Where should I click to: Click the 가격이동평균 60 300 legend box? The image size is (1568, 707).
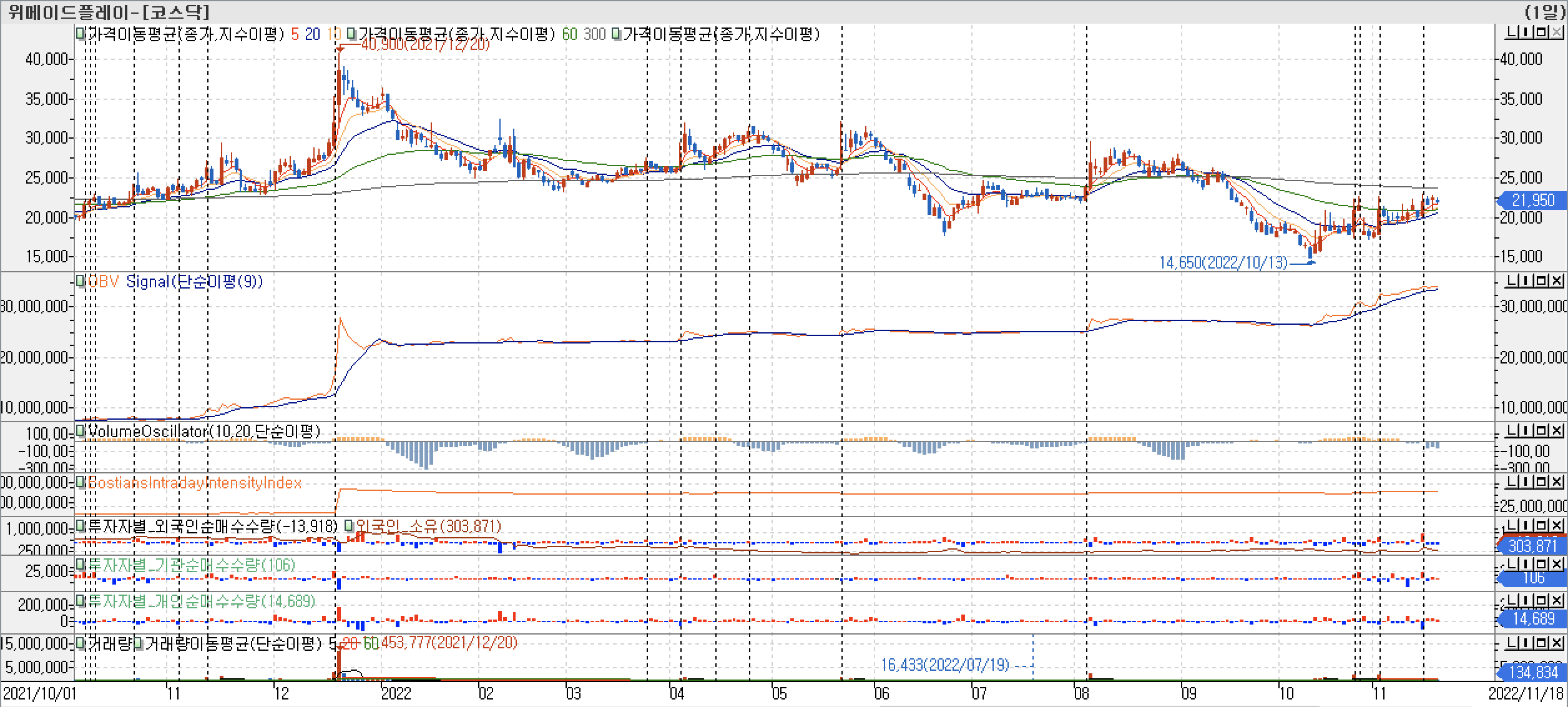pos(351,34)
